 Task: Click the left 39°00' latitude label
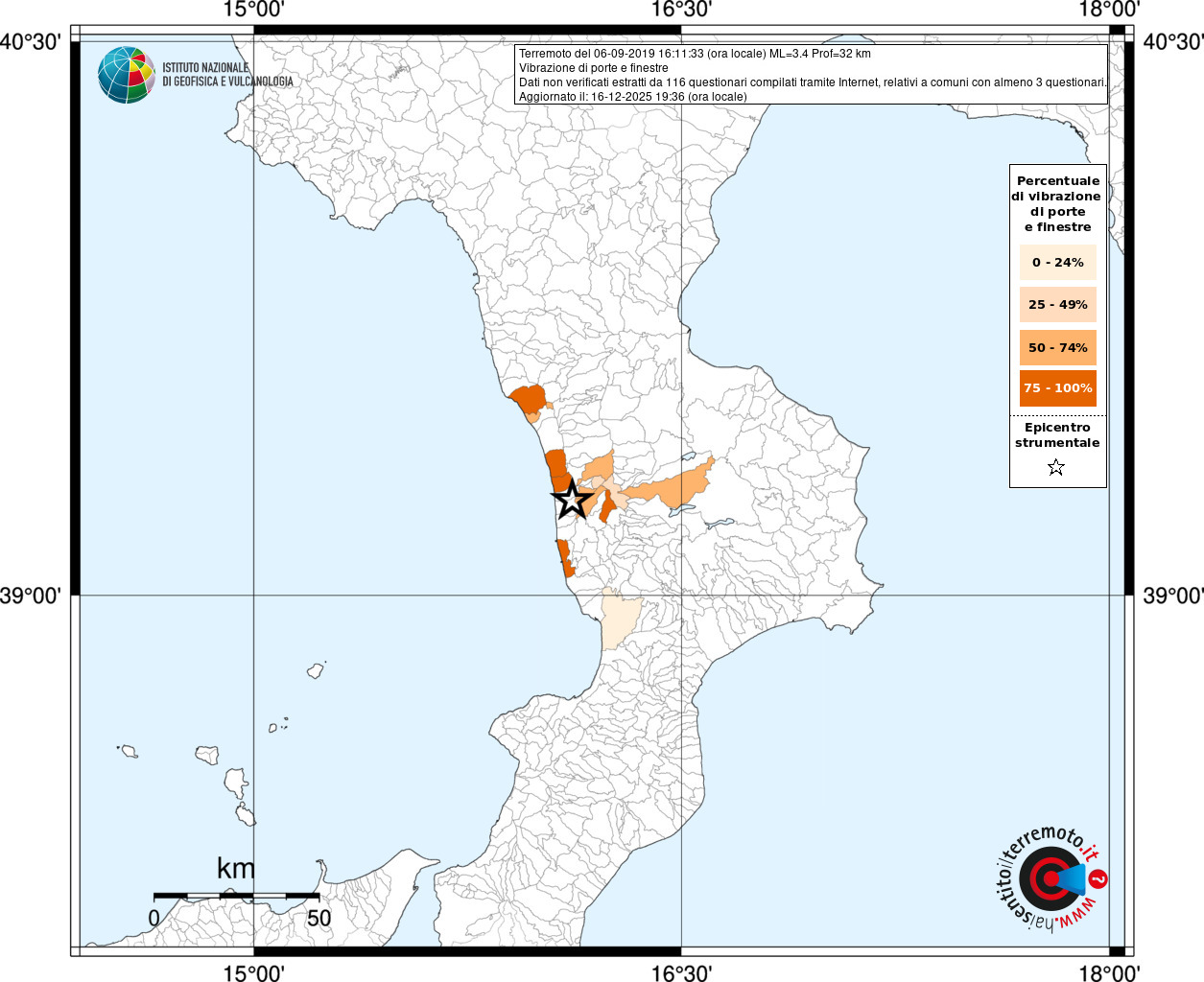tap(31, 596)
